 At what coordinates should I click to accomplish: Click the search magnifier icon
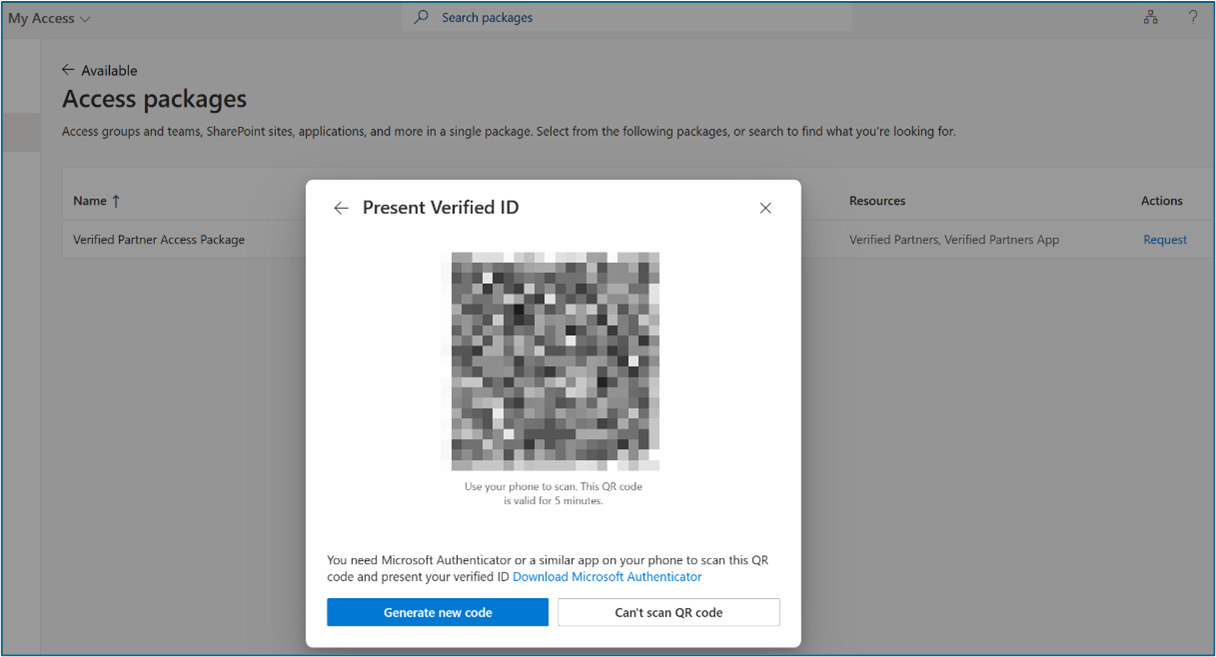(422, 18)
